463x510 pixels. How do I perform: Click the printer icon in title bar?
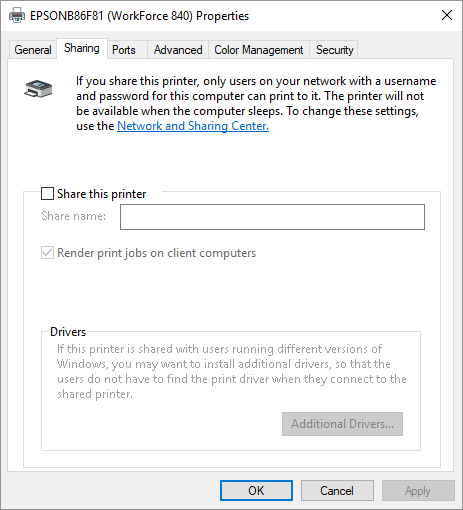(x=17, y=16)
